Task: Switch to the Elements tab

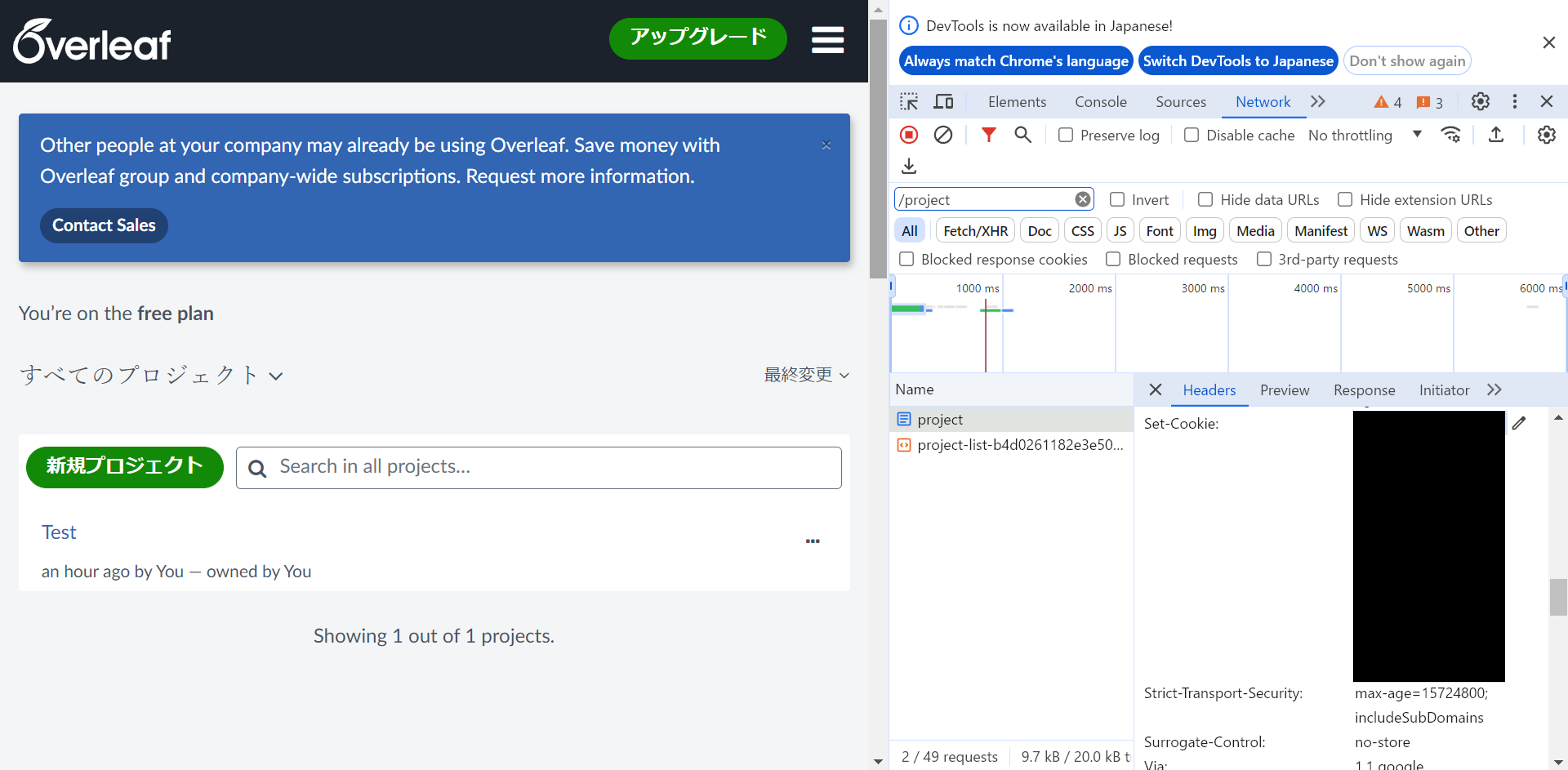Action: pyautogui.click(x=1016, y=102)
